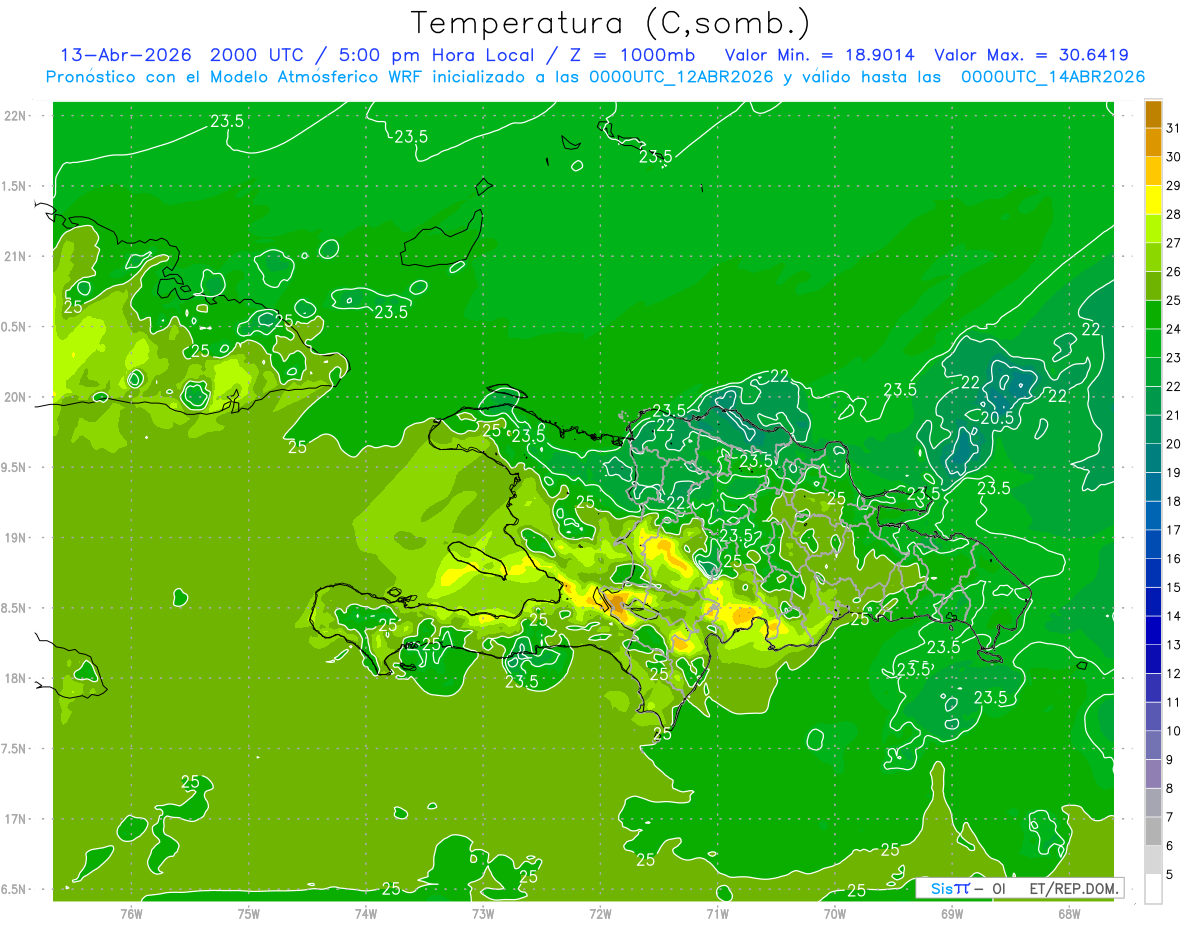Click the SisPI ET/REP.DOM. watermark box
Viewport: 1200px width, 927px height.
pyautogui.click(x=1019, y=888)
